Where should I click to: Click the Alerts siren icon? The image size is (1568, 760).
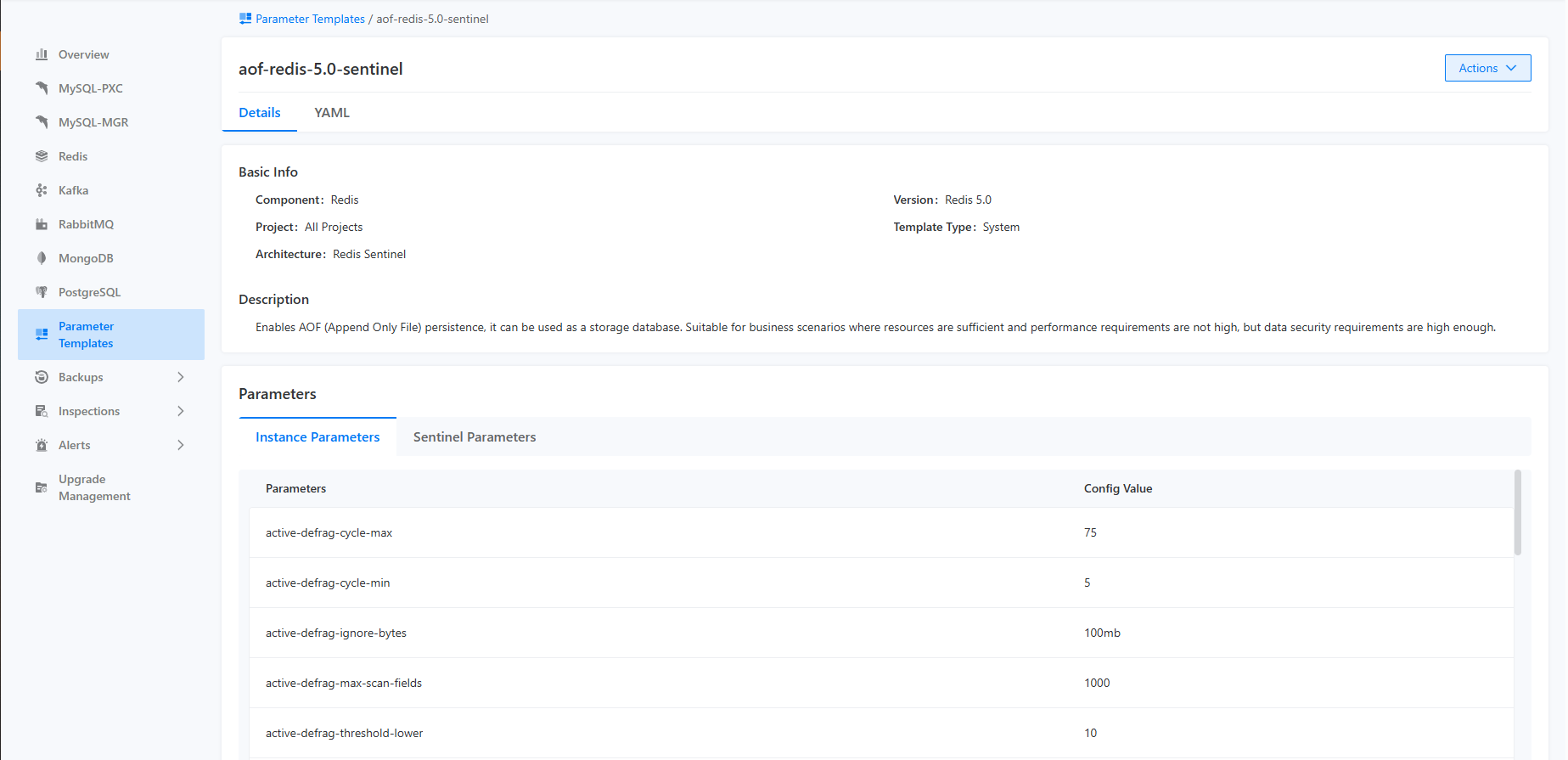[x=42, y=445]
